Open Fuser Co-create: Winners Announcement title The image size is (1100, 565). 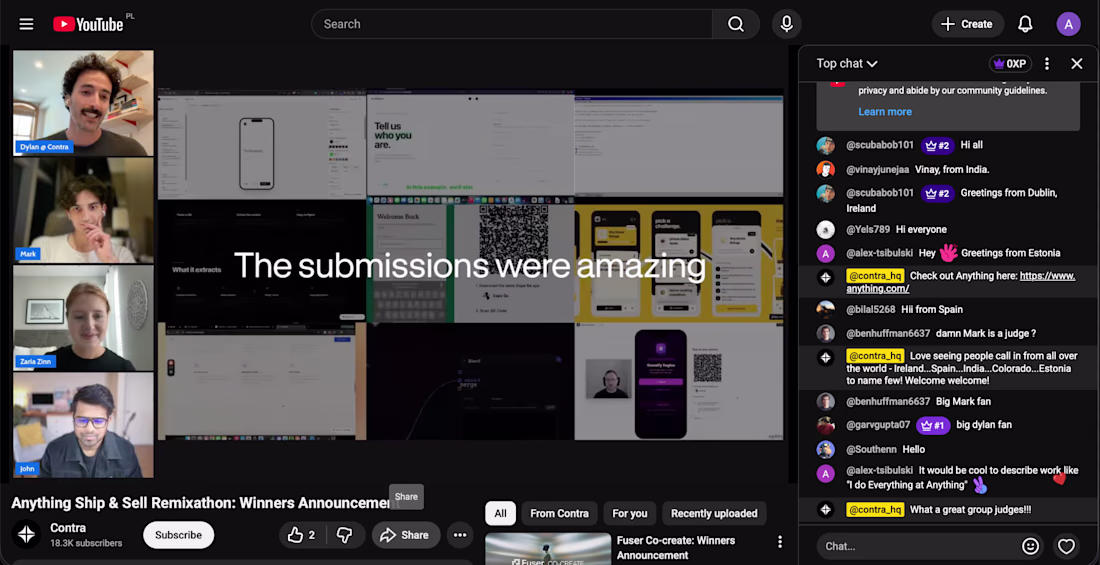(x=676, y=547)
